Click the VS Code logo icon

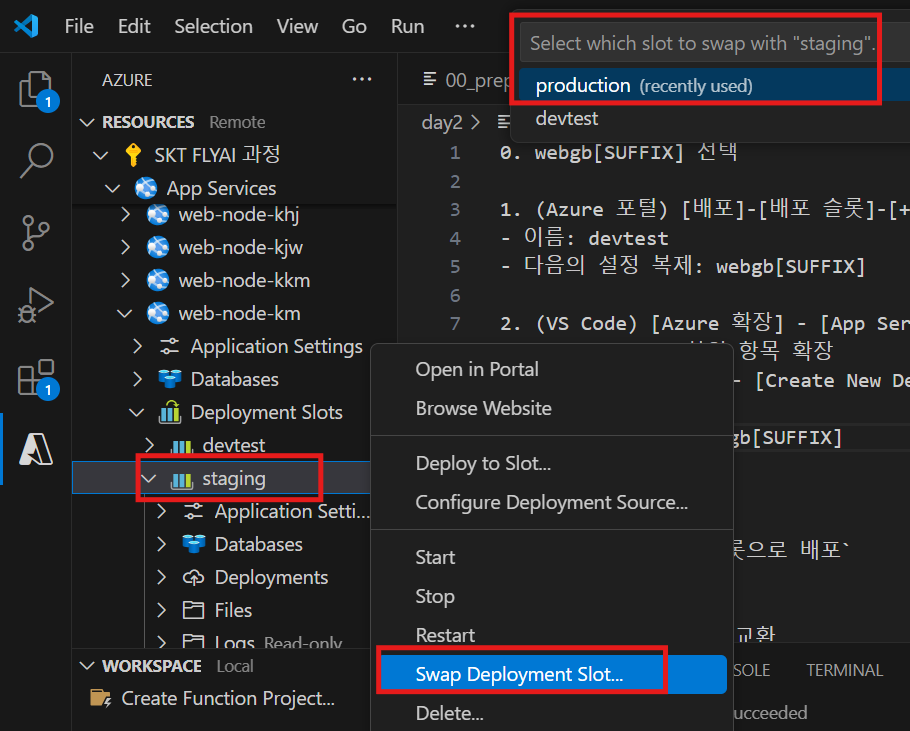click(27, 26)
